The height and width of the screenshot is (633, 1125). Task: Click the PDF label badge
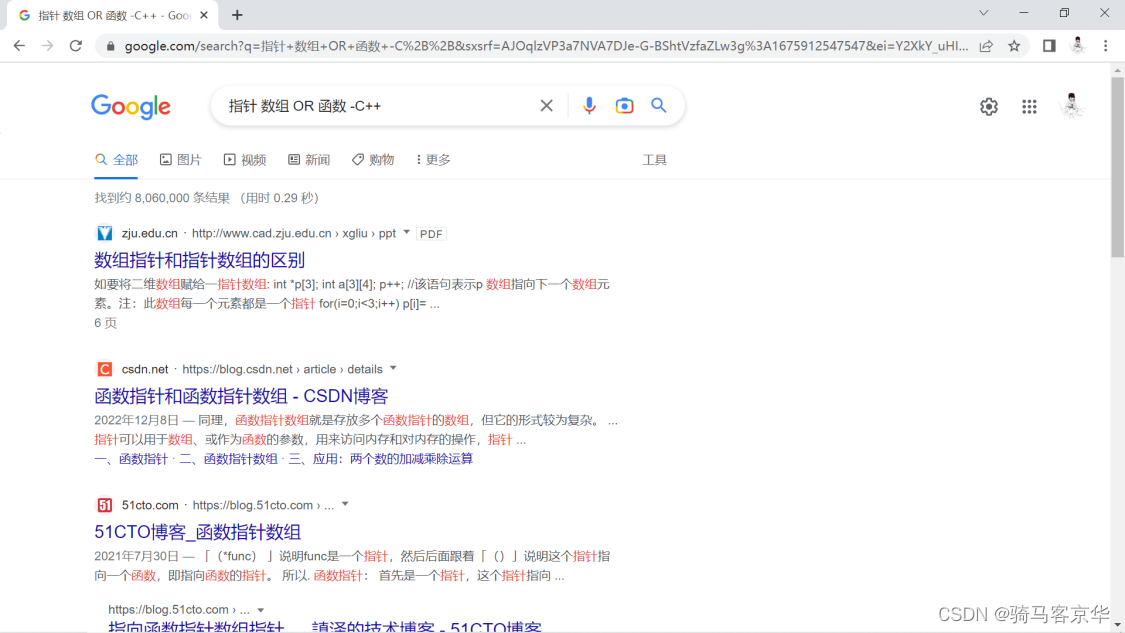pyautogui.click(x=431, y=234)
